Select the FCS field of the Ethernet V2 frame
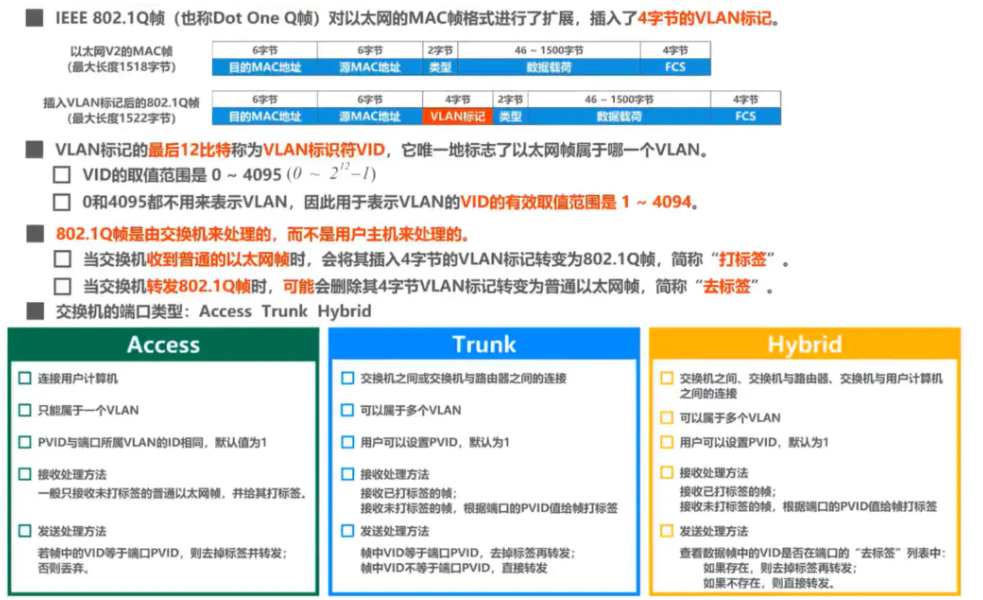The width and height of the screenshot is (983, 600). coord(675,67)
